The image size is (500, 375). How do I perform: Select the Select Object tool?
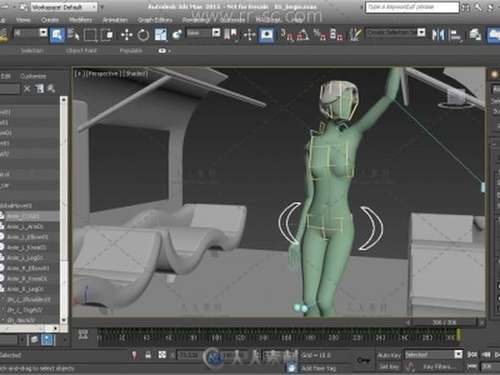(57, 35)
